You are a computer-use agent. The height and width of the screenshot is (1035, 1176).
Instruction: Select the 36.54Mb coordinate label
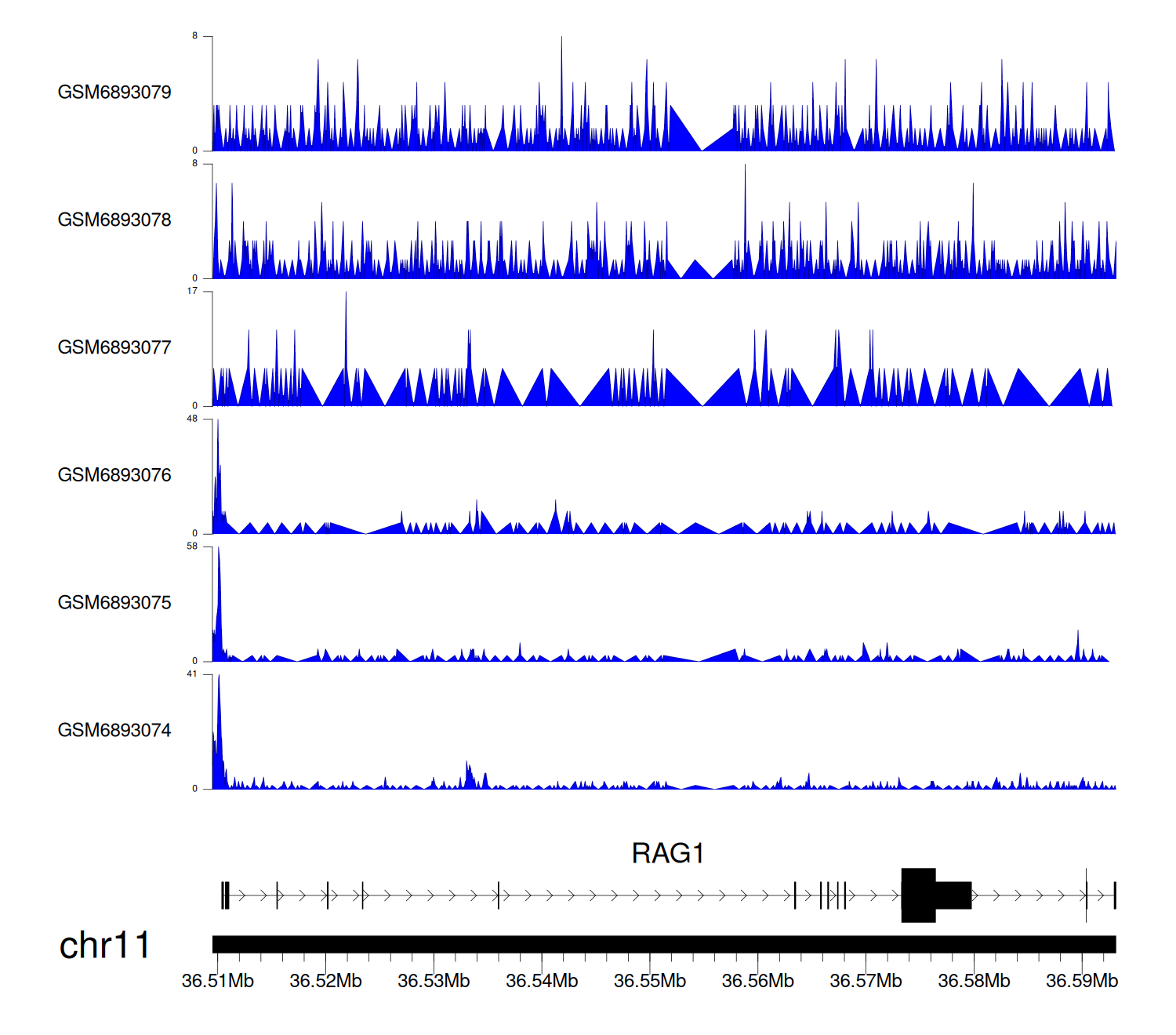542,982
